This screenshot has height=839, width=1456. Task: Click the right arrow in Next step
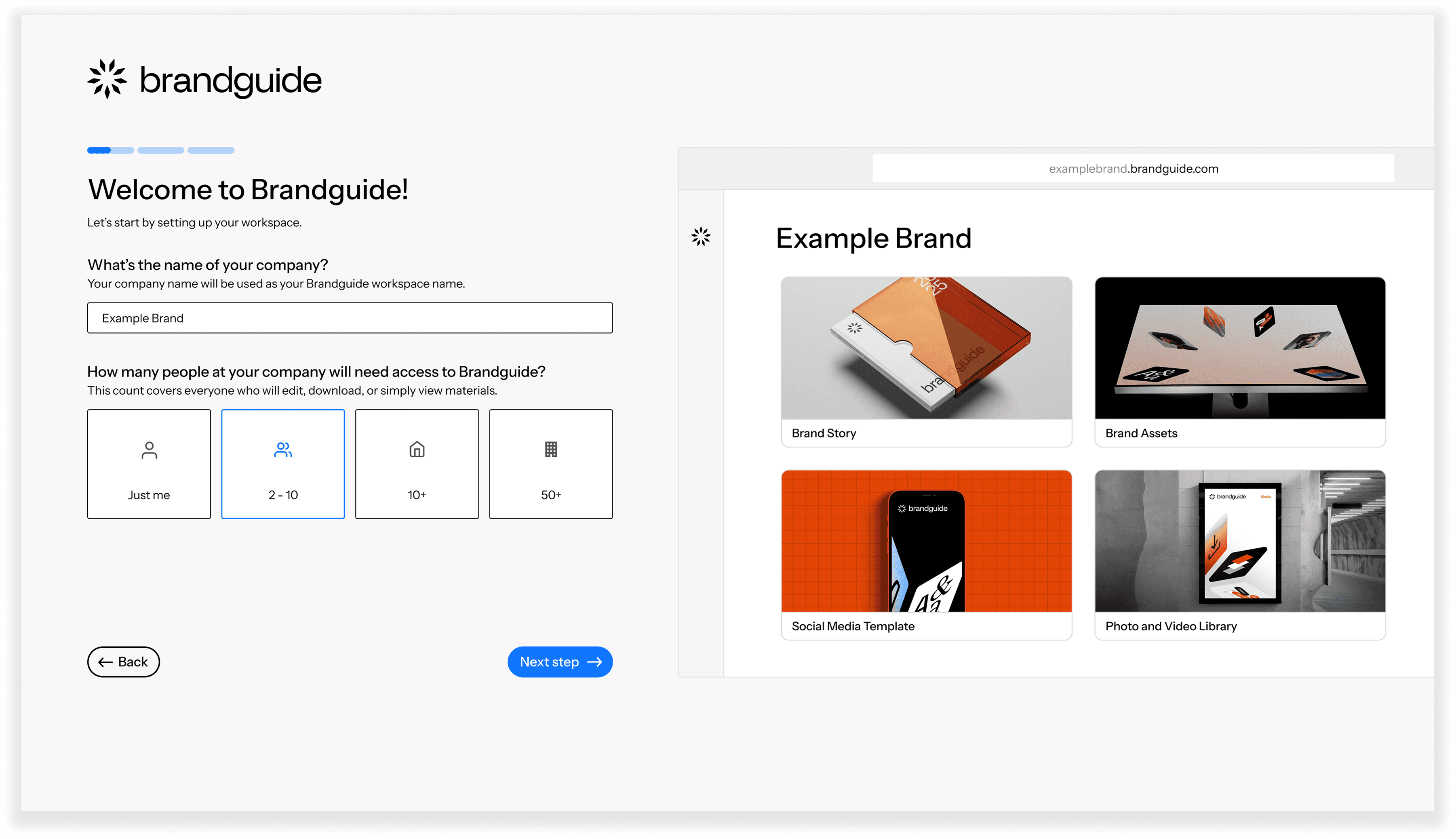click(595, 662)
